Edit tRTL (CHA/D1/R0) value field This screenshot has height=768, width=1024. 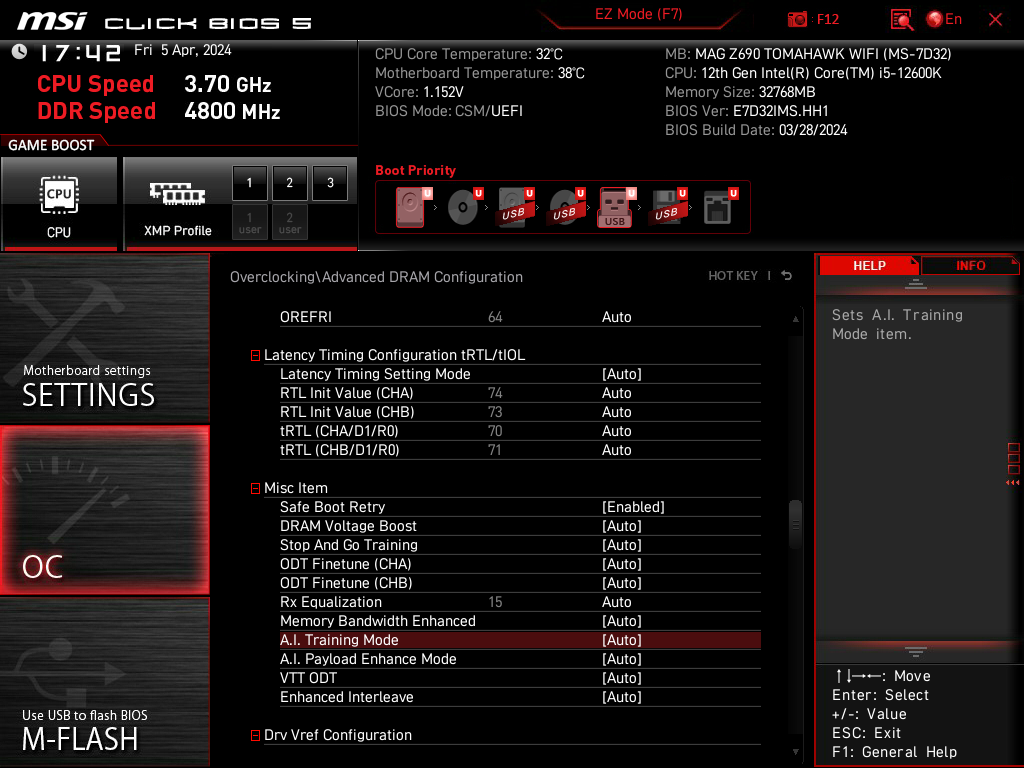(x=616, y=431)
